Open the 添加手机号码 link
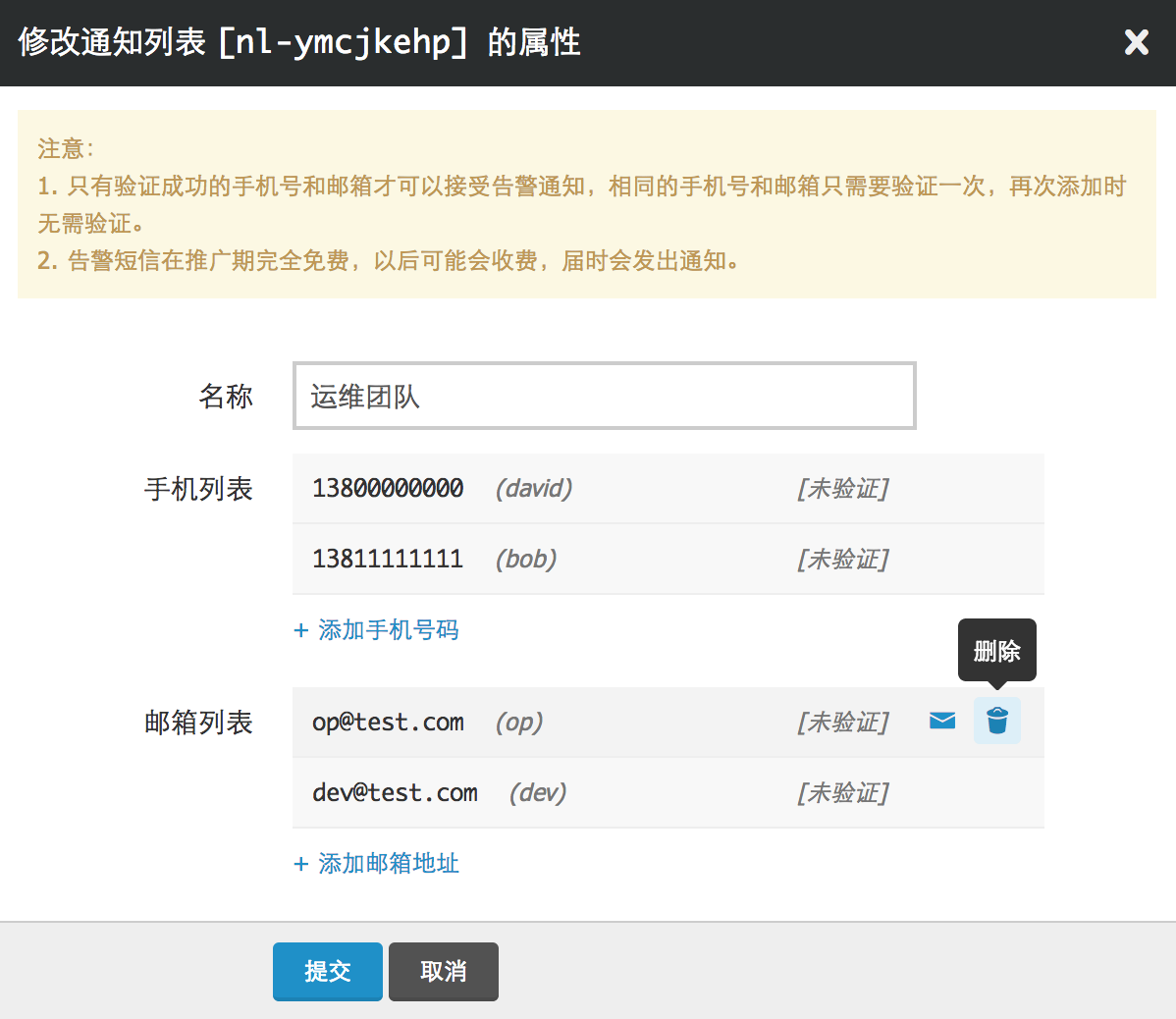The image size is (1176, 1019). pyautogui.click(x=388, y=630)
